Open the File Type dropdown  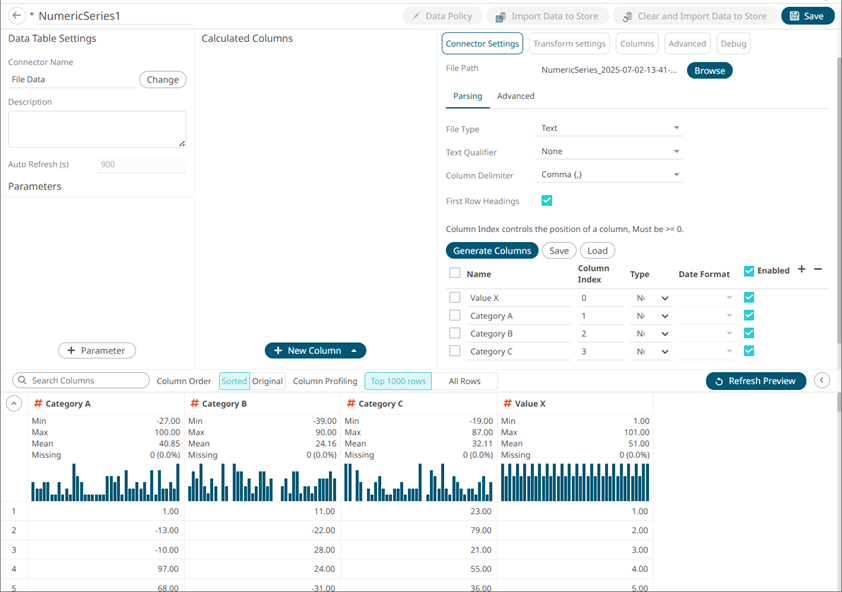(610, 128)
